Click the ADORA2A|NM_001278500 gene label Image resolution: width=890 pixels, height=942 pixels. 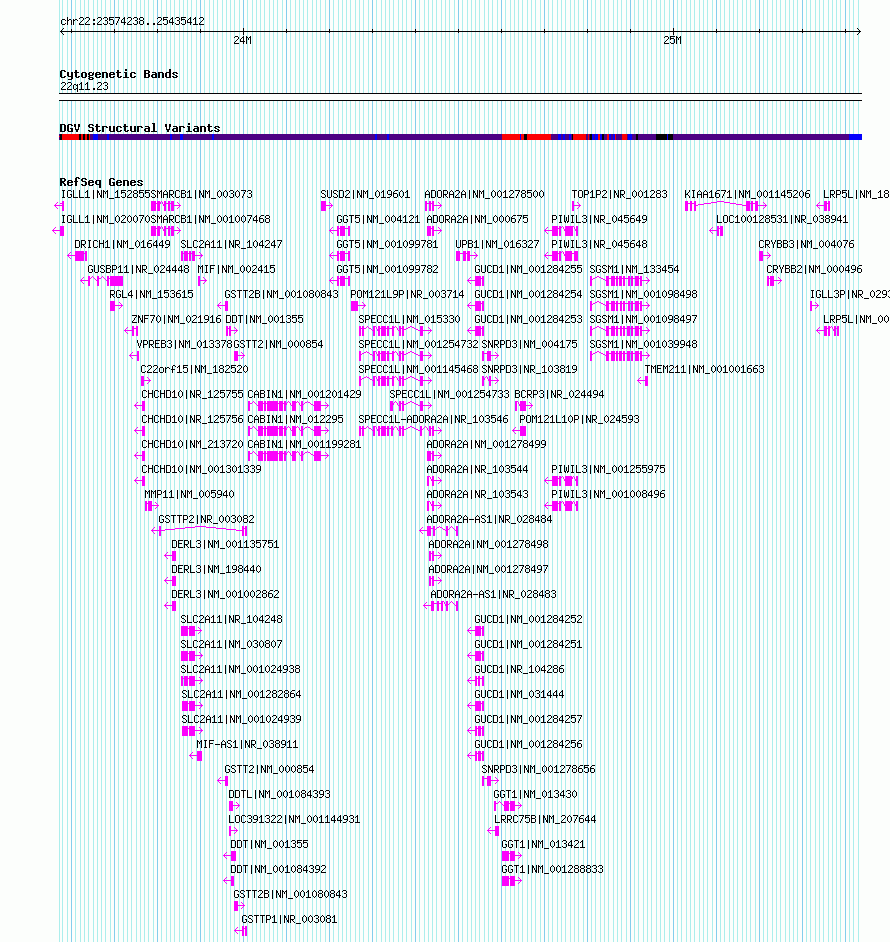point(484,194)
